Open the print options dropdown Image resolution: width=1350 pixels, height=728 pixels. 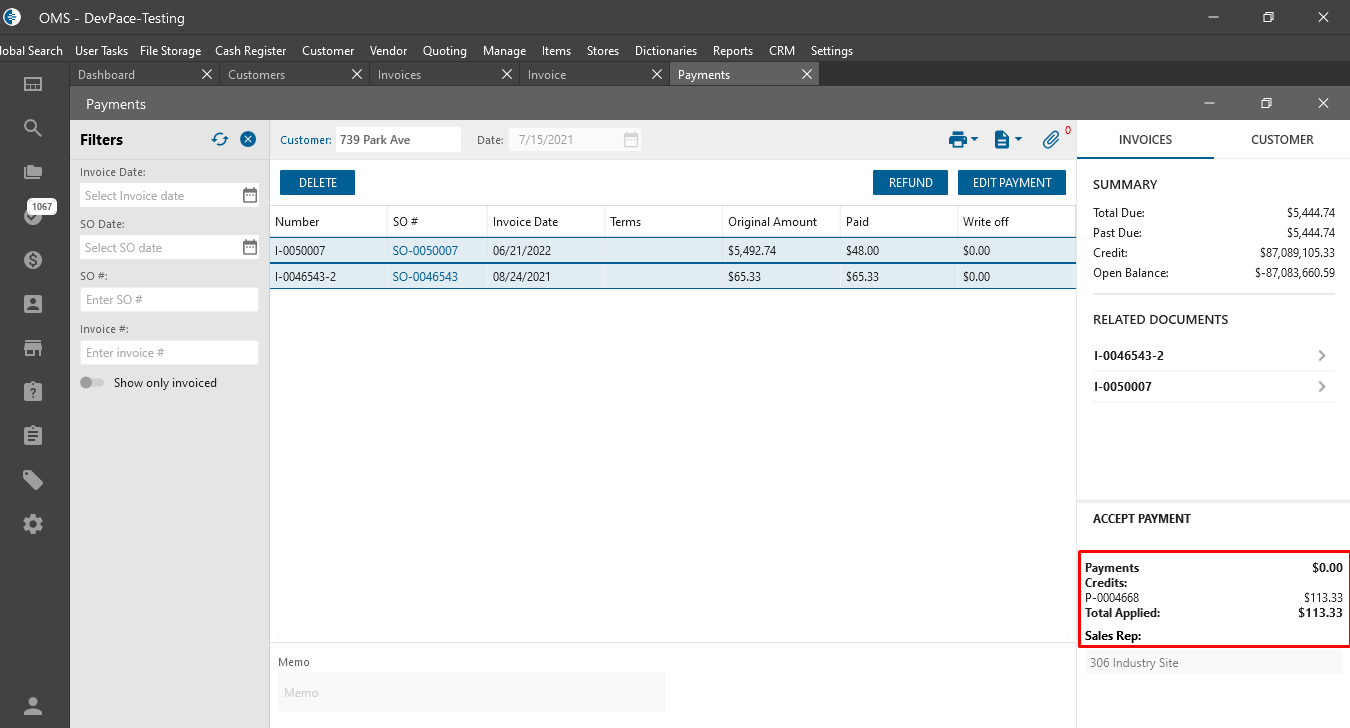[963, 140]
